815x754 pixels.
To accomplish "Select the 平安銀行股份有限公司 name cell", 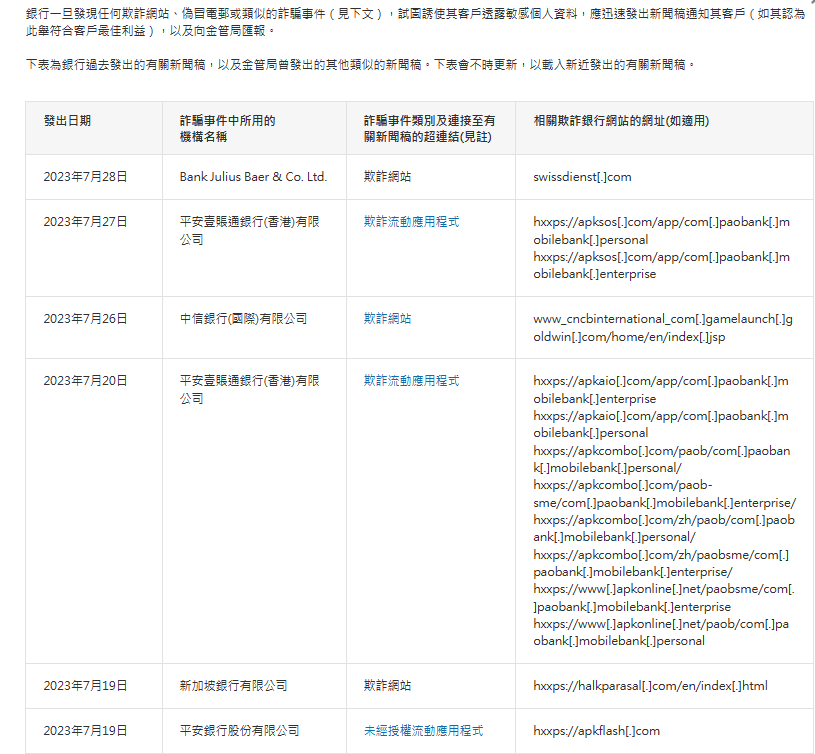I will (x=239, y=731).
